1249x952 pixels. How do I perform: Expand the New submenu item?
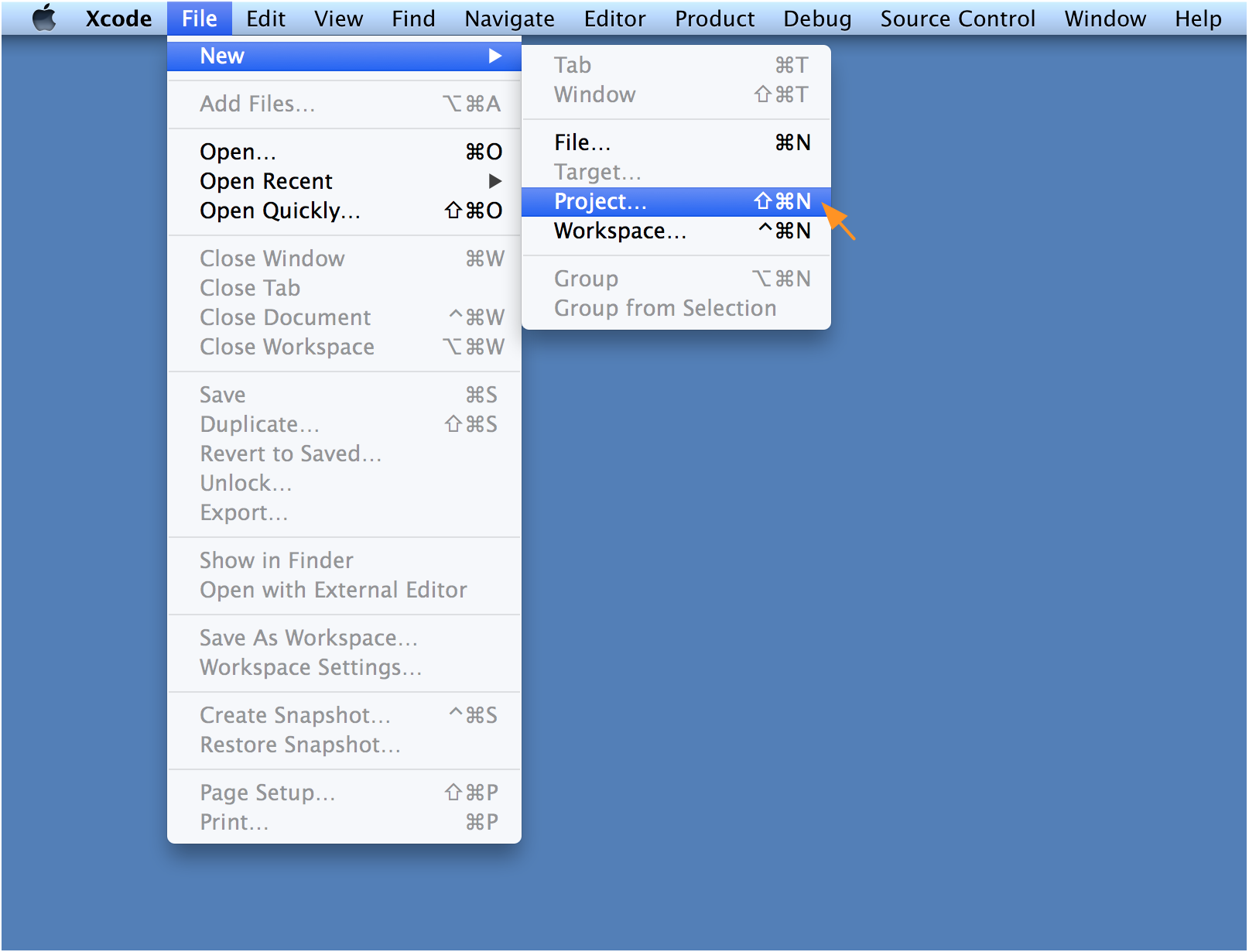[x=344, y=56]
